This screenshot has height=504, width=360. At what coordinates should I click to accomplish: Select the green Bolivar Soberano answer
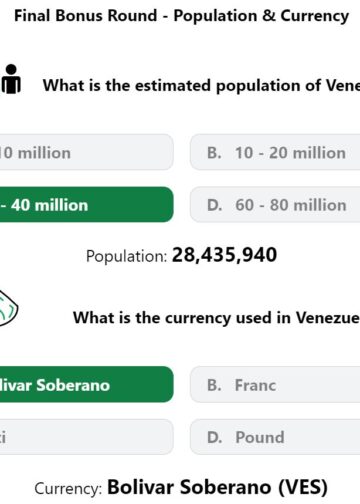(x=87, y=385)
